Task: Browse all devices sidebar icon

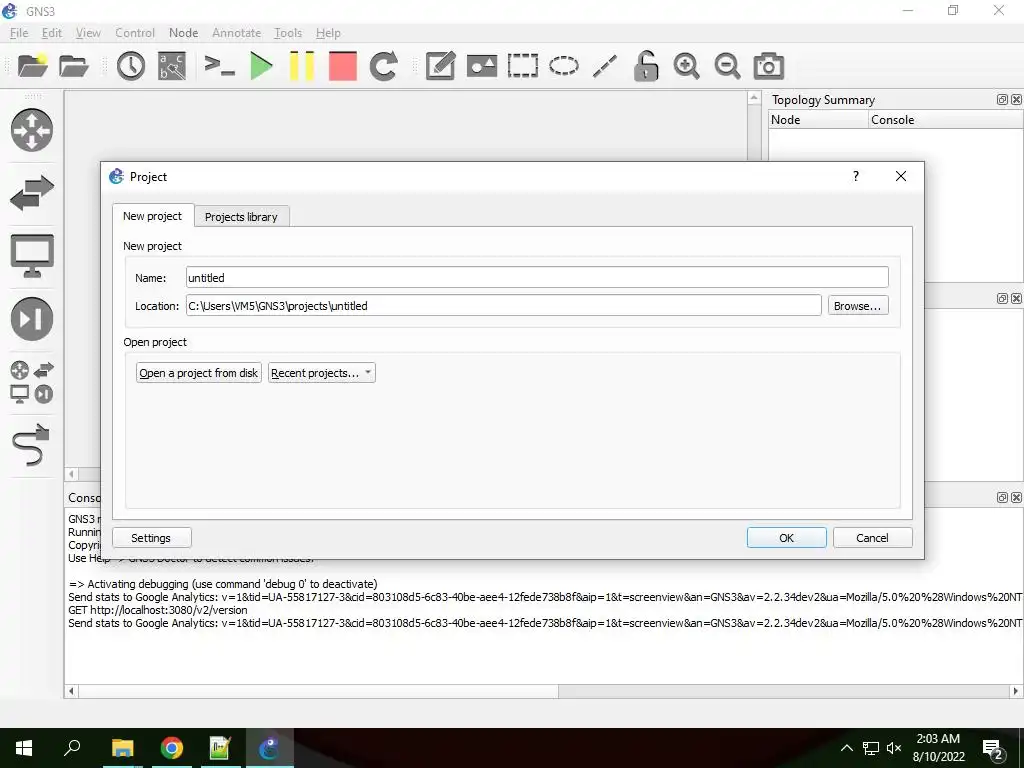Action: point(31,382)
